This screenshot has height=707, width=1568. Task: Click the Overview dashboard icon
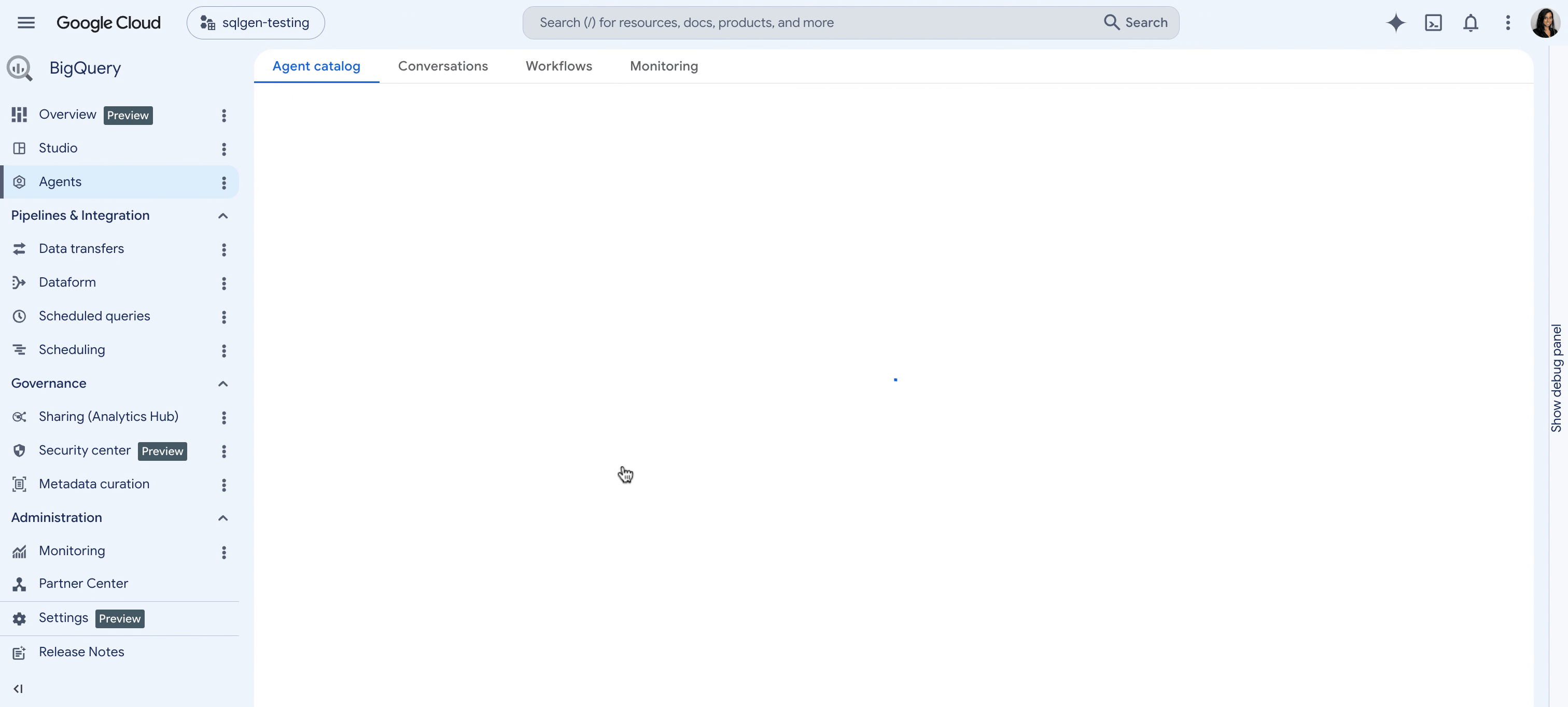[20, 115]
